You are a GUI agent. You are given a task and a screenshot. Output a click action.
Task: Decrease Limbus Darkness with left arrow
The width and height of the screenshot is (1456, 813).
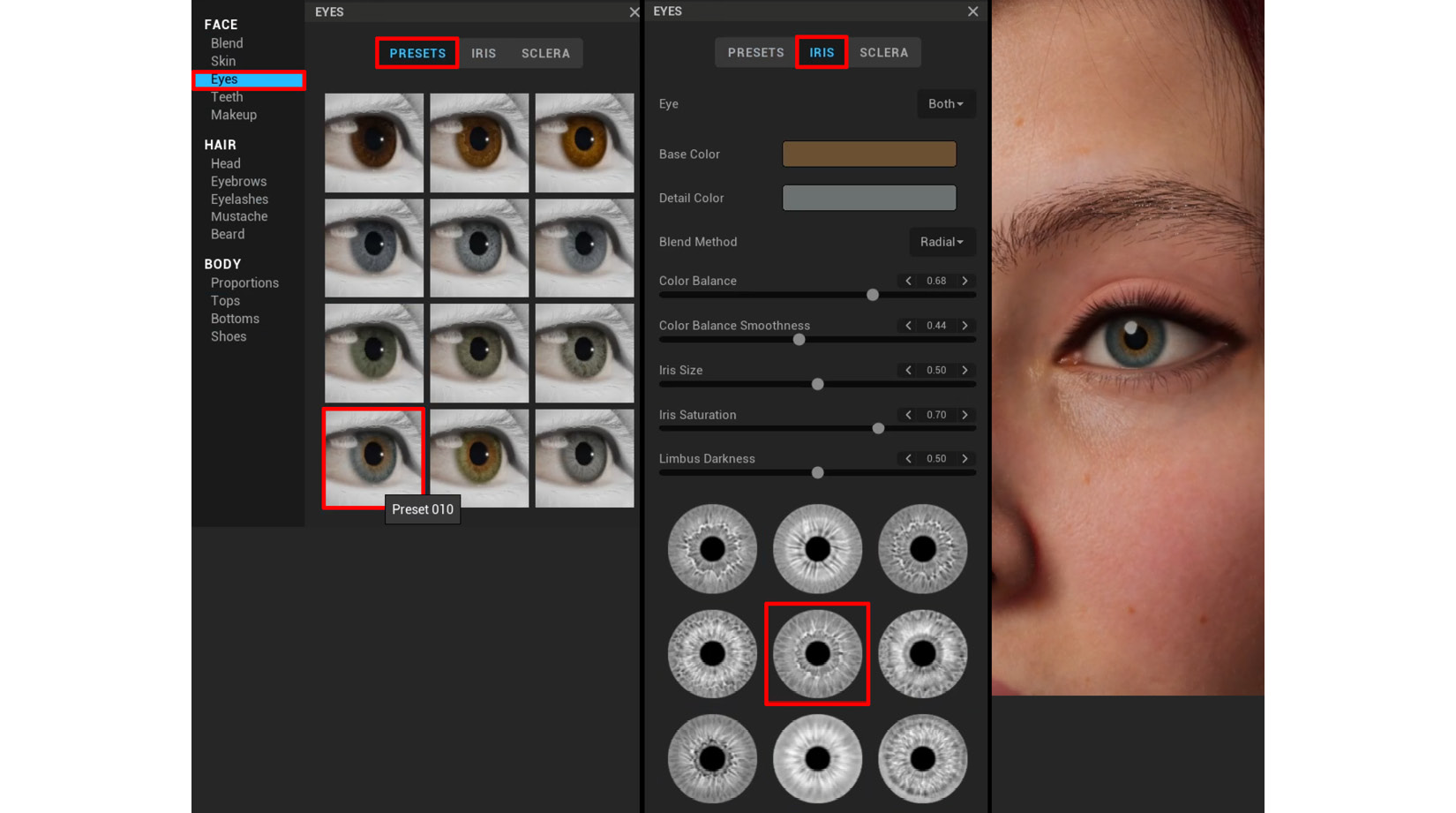pyautogui.click(x=908, y=459)
